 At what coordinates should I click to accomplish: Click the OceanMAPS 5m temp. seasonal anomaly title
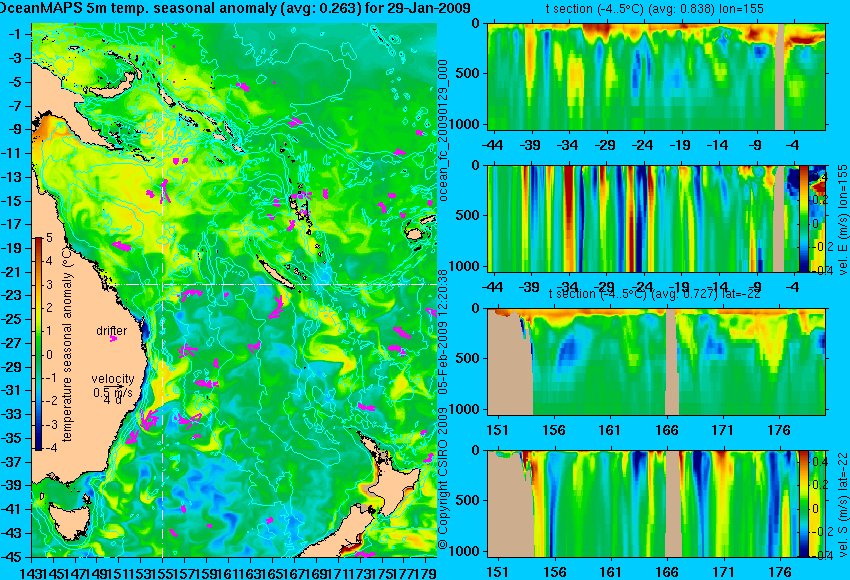pyautogui.click(x=235, y=9)
